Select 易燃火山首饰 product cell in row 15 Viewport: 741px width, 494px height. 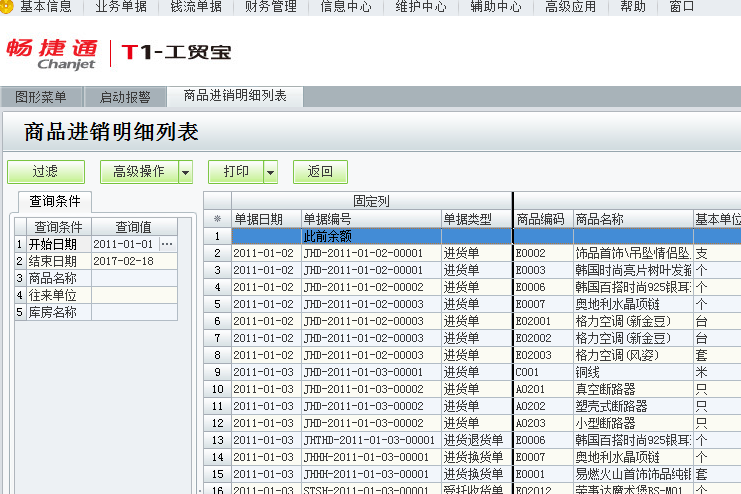coord(633,474)
